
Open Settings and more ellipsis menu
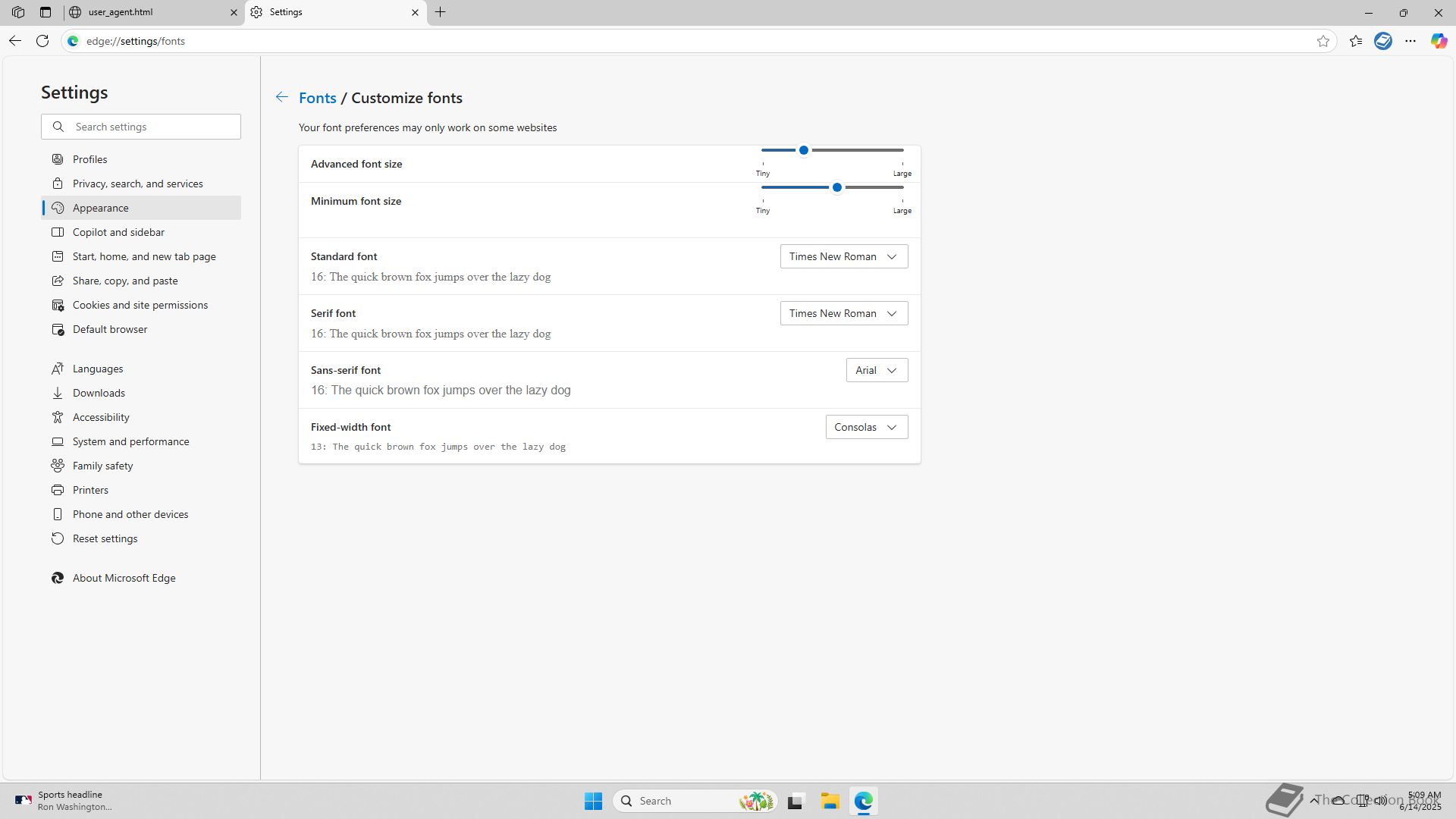coord(1410,41)
